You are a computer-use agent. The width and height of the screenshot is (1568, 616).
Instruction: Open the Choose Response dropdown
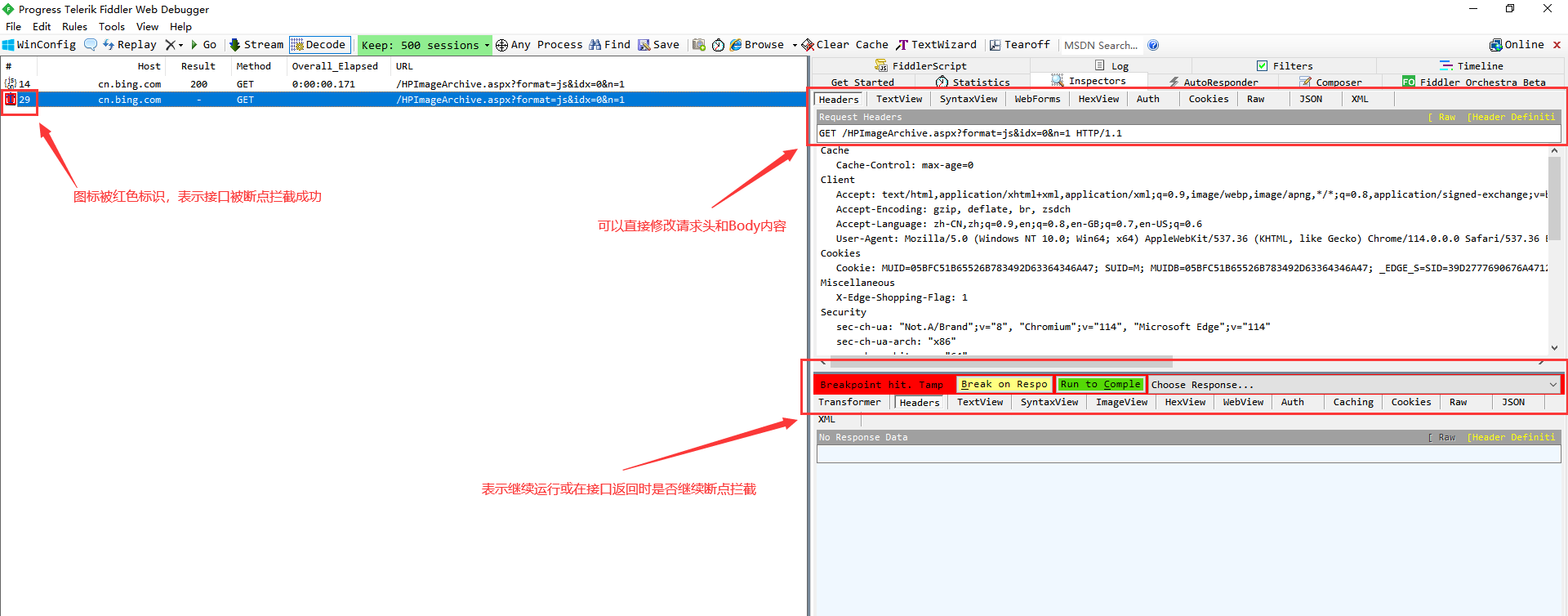pos(1354,385)
